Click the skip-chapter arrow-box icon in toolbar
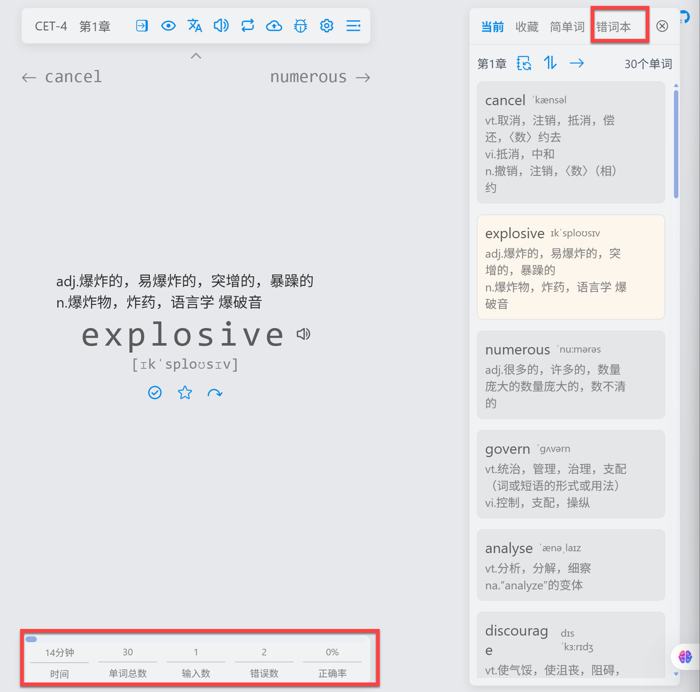This screenshot has width=700, height=692. tap(142, 26)
